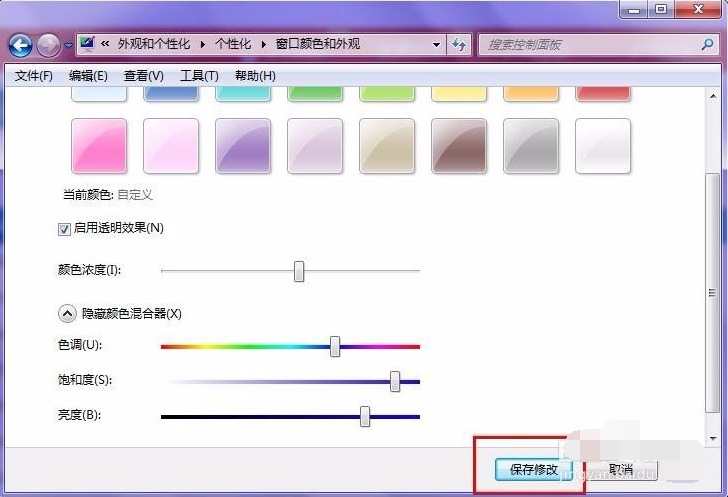Open the 帮助(H) menu

[x=255, y=76]
